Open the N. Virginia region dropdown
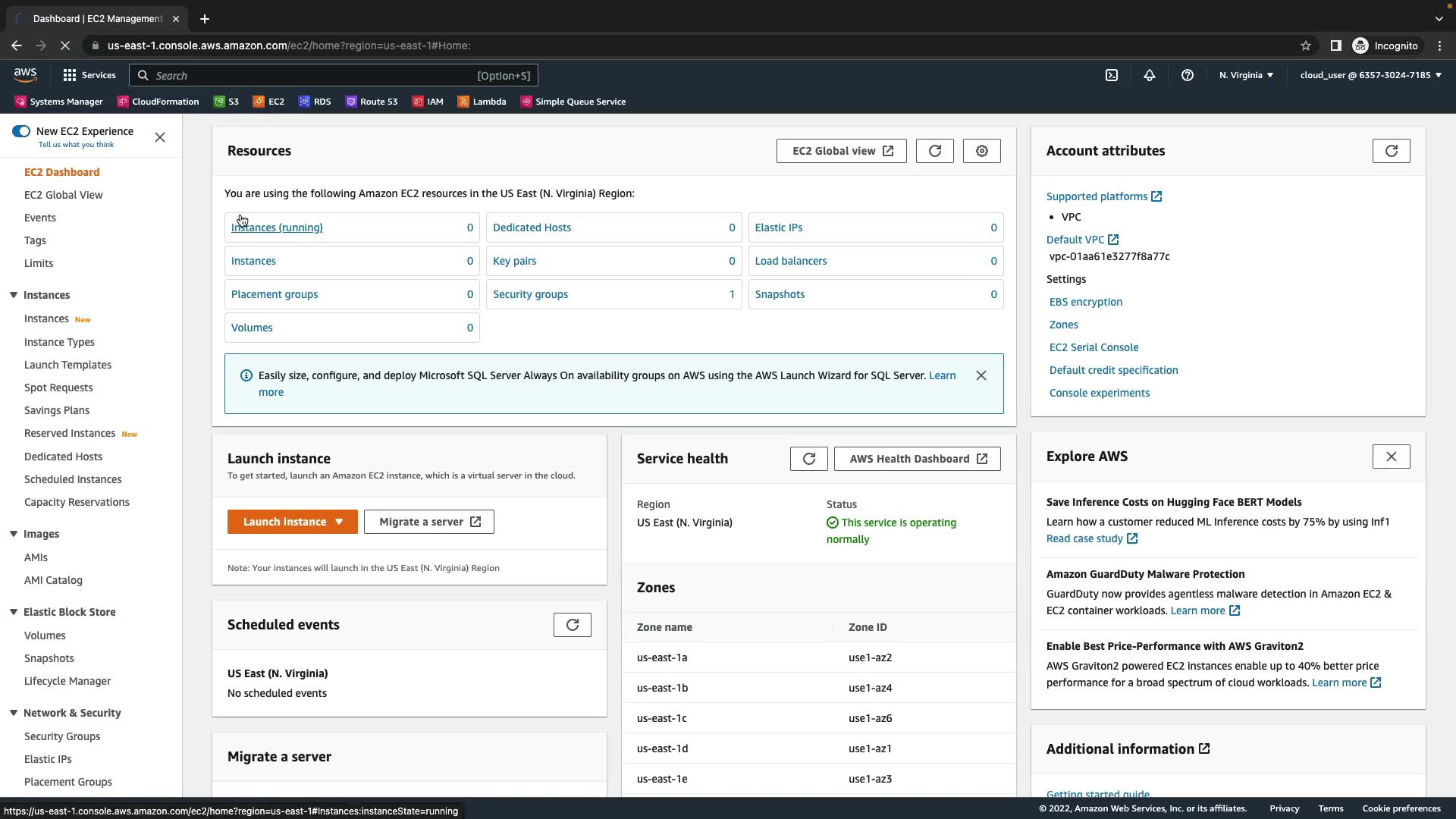Viewport: 1456px width, 819px height. (1246, 75)
